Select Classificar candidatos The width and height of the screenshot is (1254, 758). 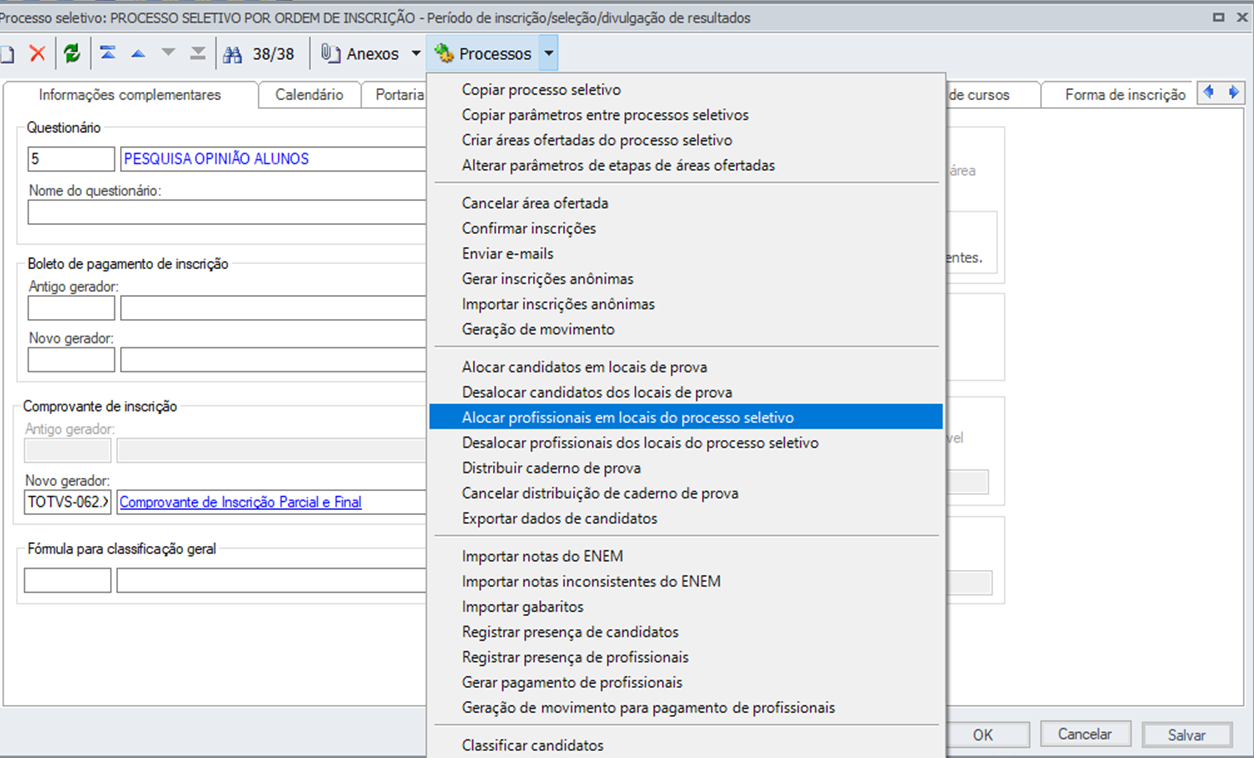686,745
